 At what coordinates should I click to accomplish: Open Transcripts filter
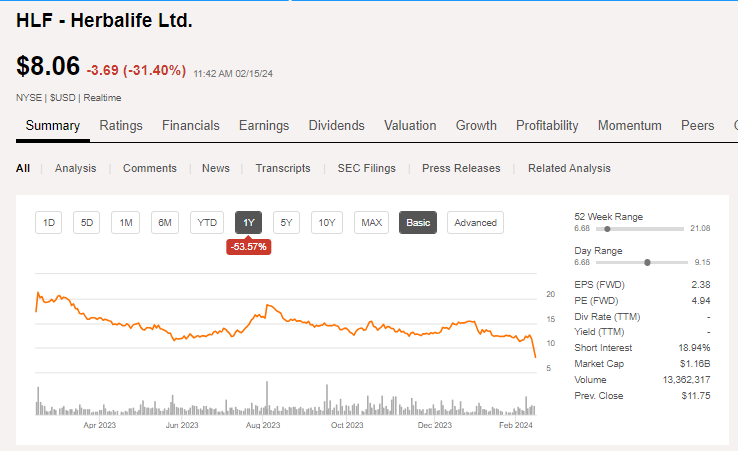point(283,168)
